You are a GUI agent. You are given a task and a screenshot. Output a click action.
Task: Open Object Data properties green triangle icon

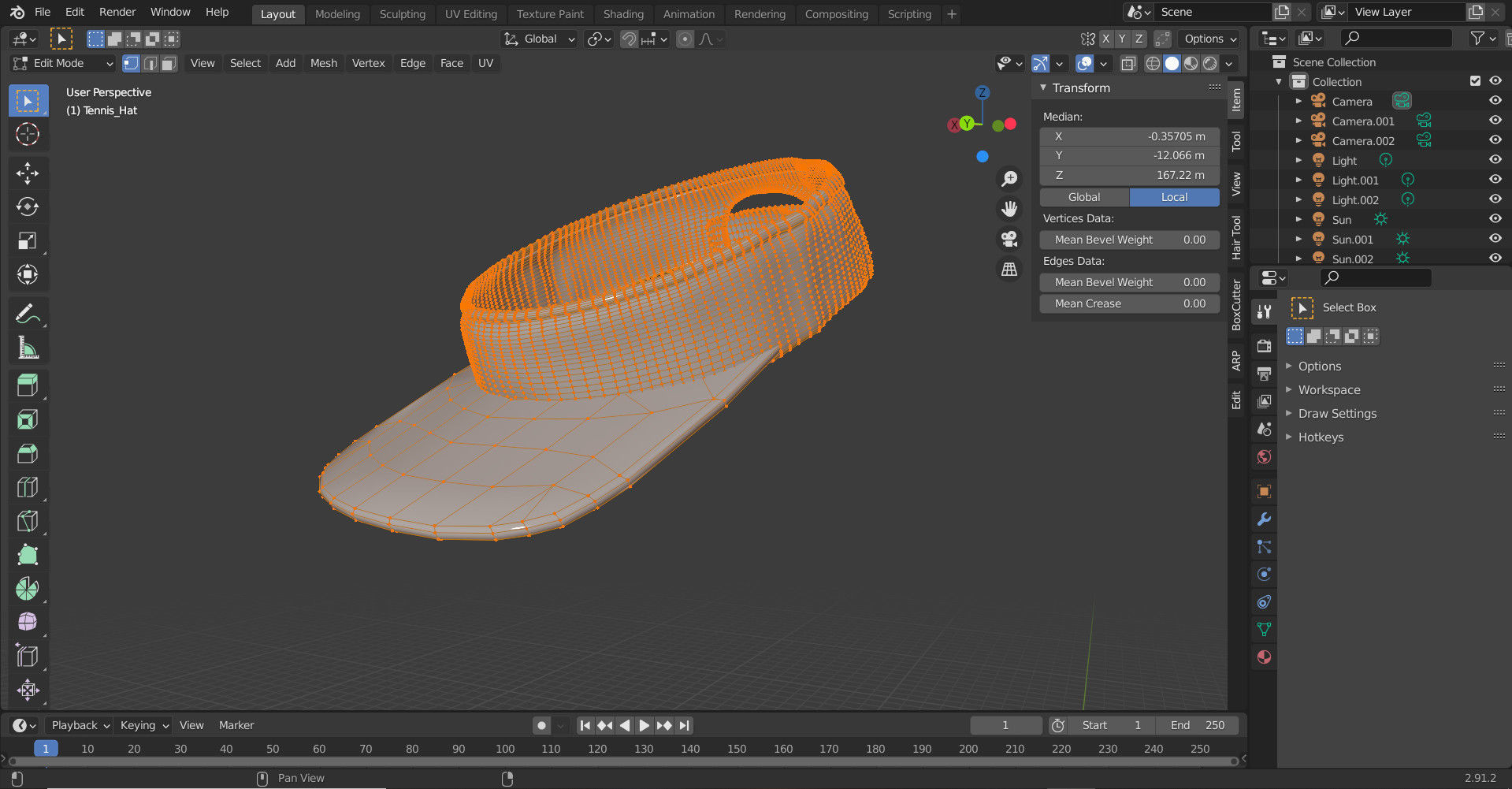[x=1264, y=629]
